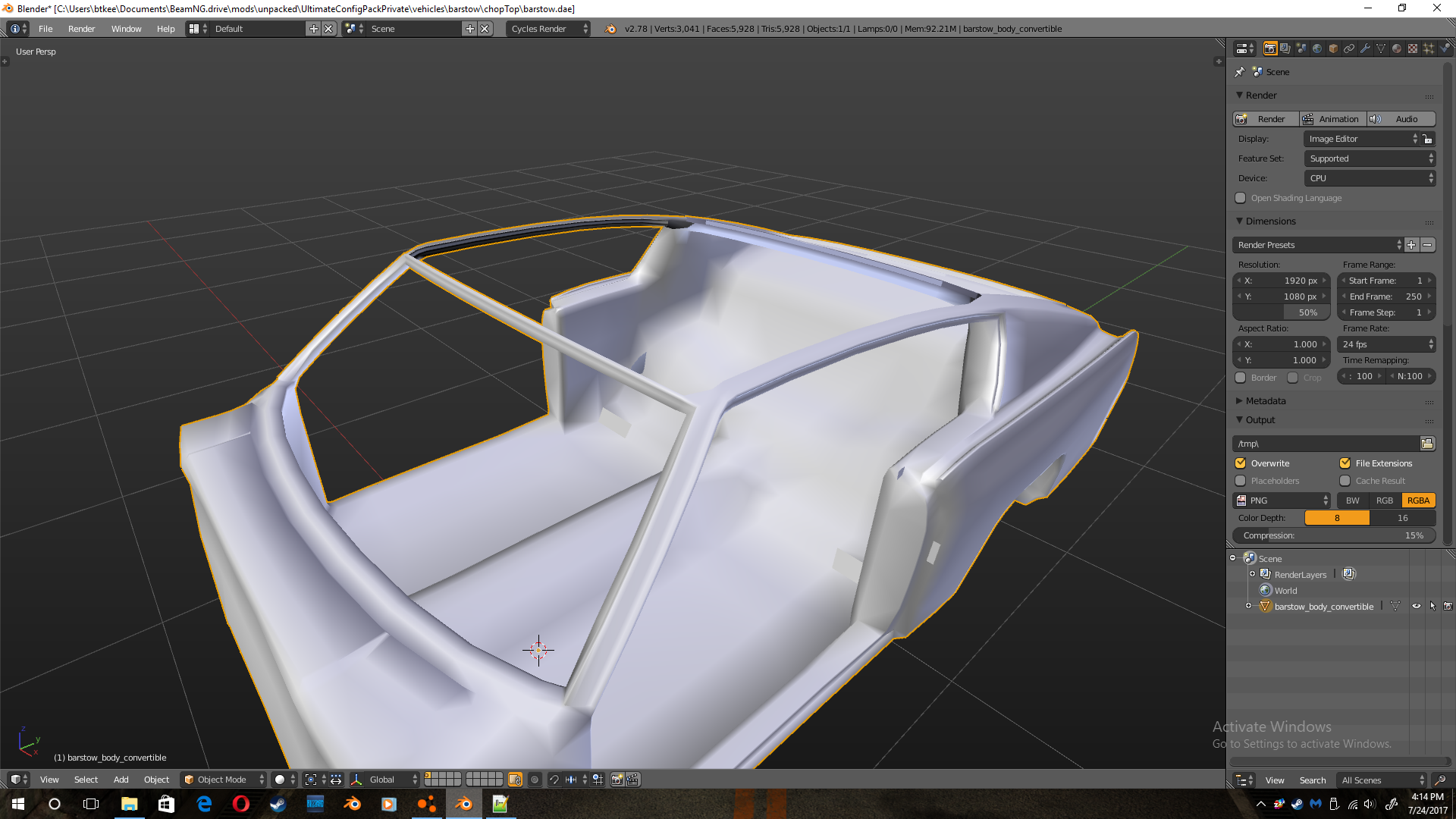Open the Feature Set Supported dropdown

point(1370,158)
